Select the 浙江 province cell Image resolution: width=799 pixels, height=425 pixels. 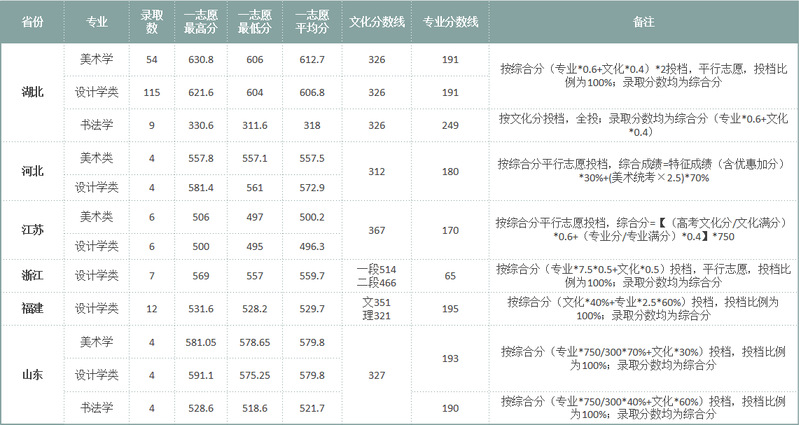click(32, 275)
